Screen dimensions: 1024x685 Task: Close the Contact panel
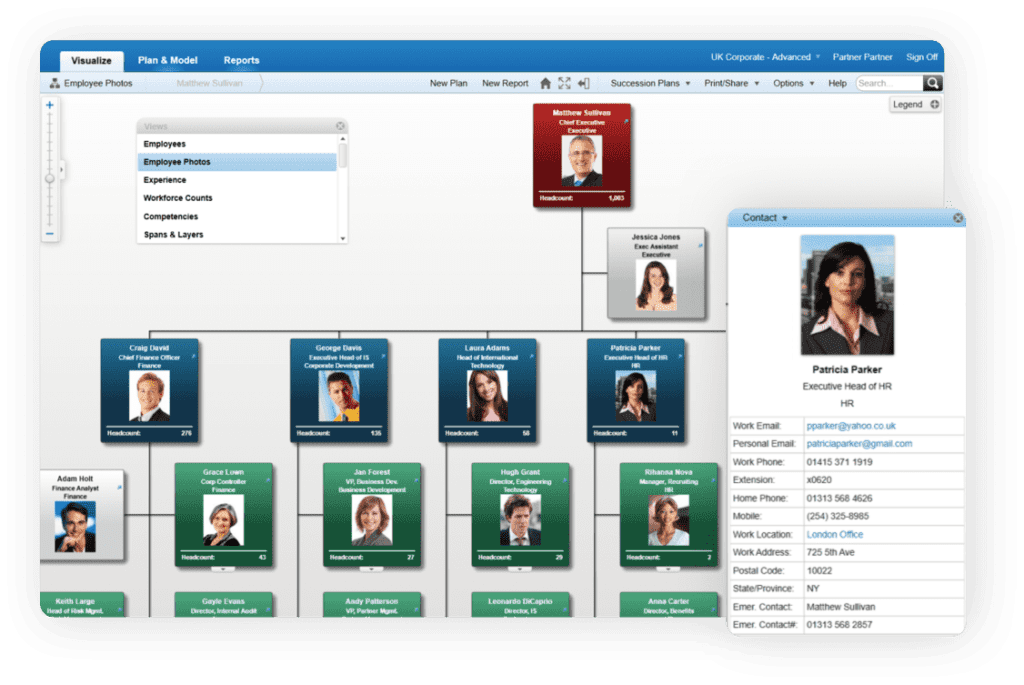point(957,218)
